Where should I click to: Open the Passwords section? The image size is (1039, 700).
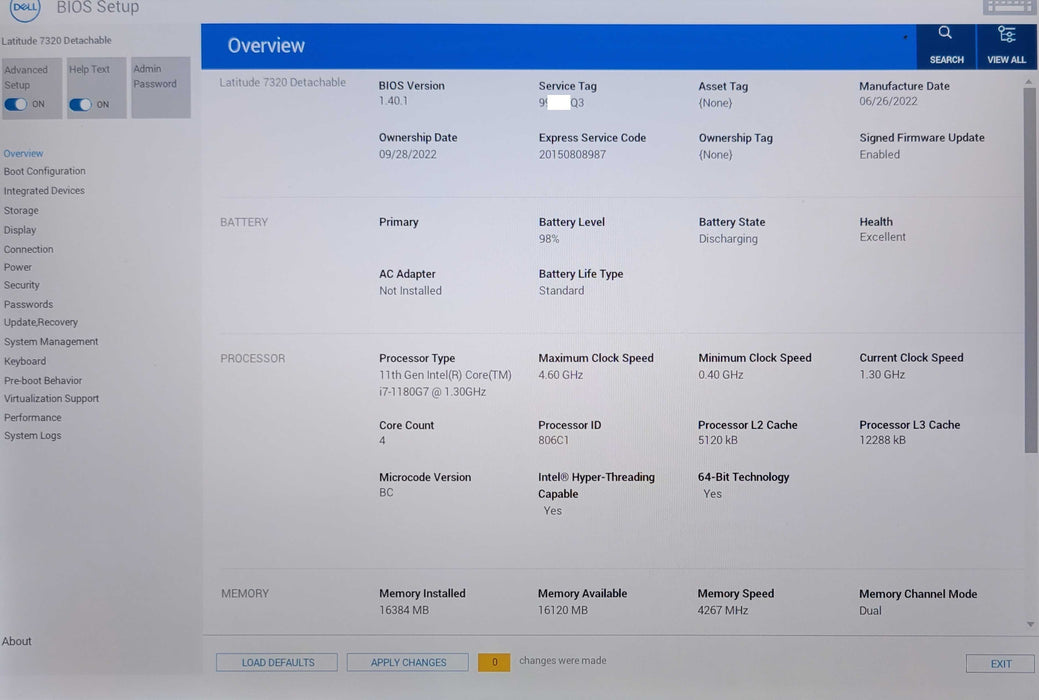(x=28, y=304)
